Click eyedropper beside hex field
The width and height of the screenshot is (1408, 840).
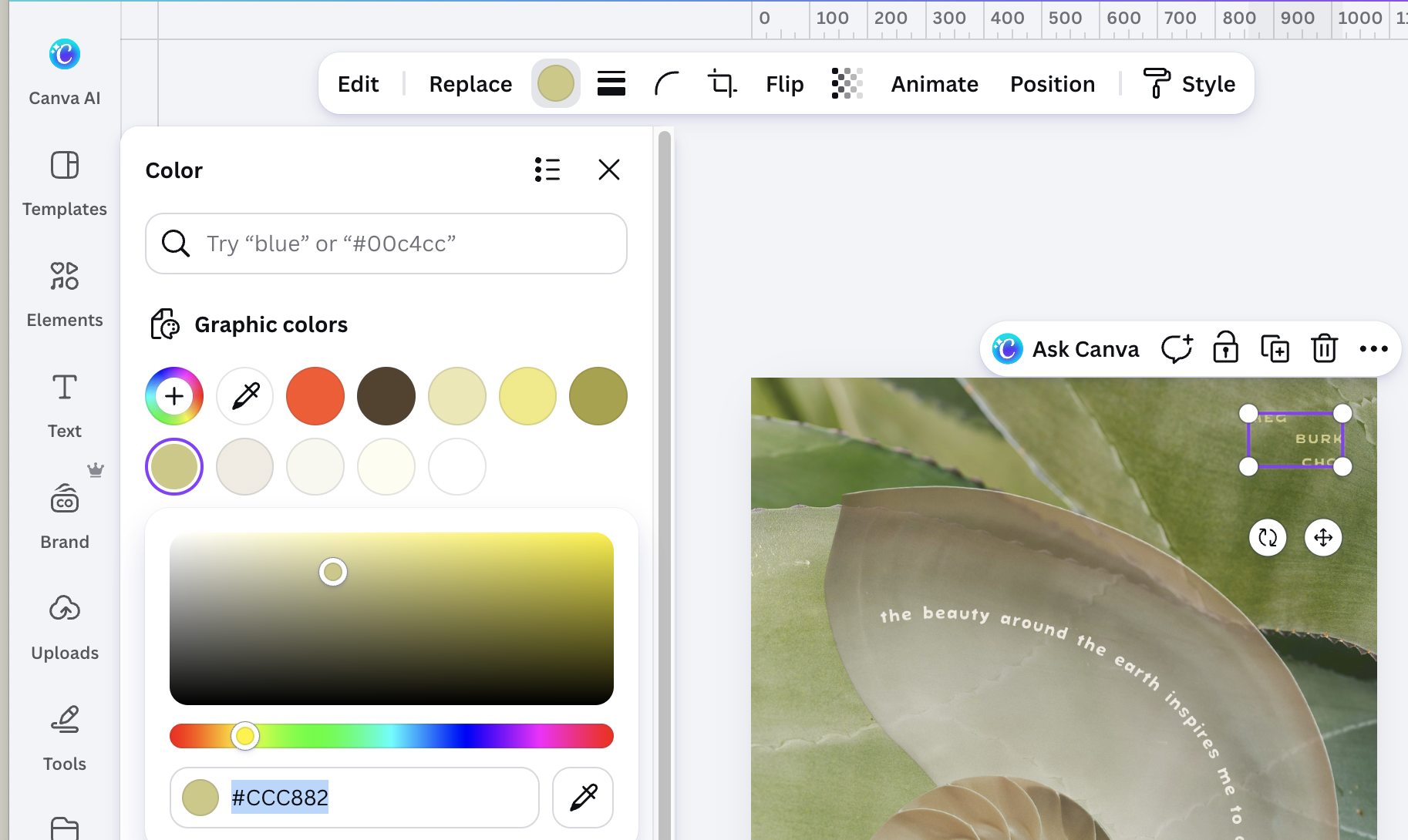coord(583,798)
